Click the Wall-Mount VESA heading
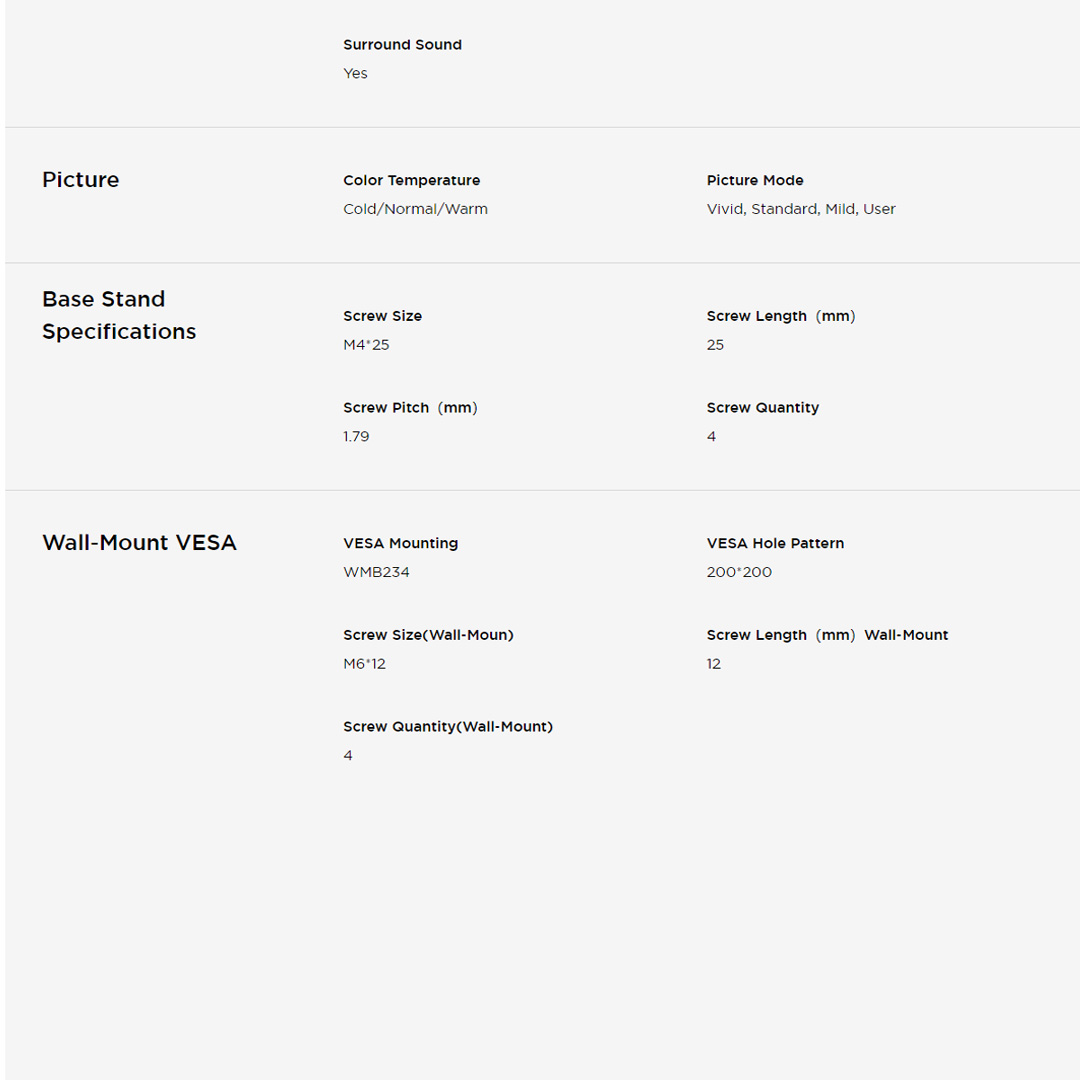The height and width of the screenshot is (1080, 1080). [x=139, y=543]
